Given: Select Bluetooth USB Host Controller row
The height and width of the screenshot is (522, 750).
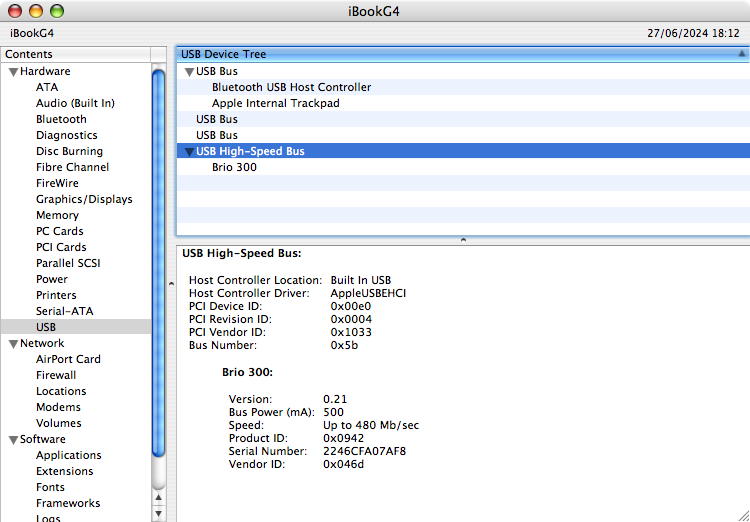Looking at the screenshot, I should [463, 87].
